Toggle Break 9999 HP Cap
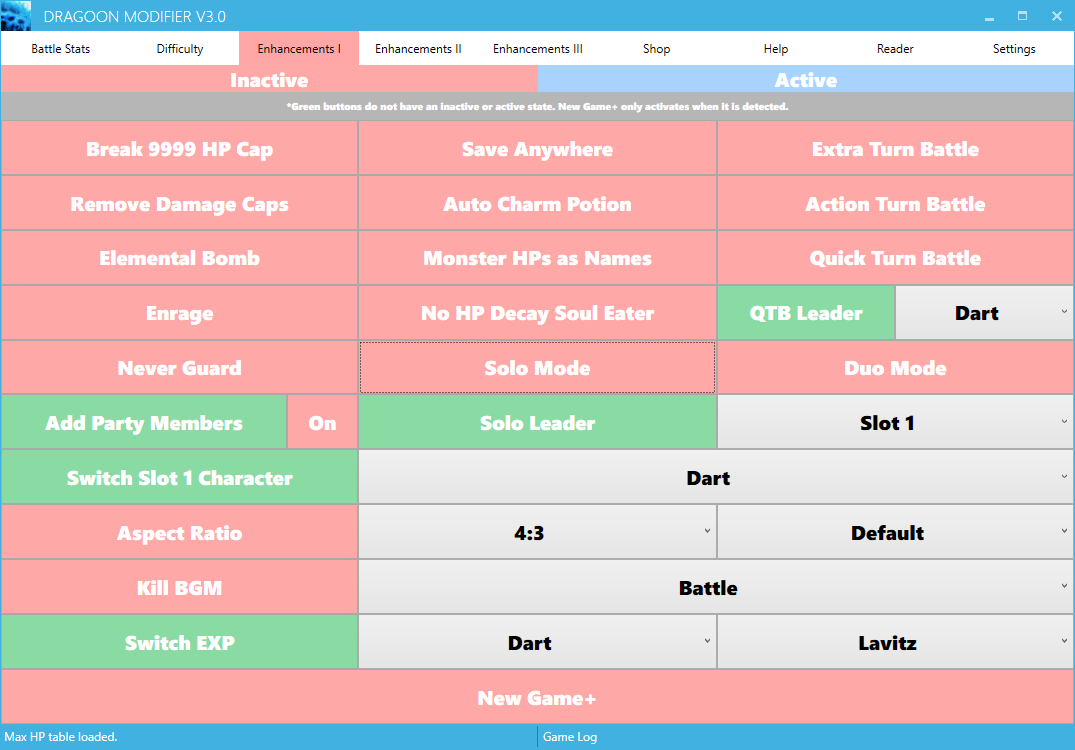The width and height of the screenshot is (1075, 750). [179, 150]
